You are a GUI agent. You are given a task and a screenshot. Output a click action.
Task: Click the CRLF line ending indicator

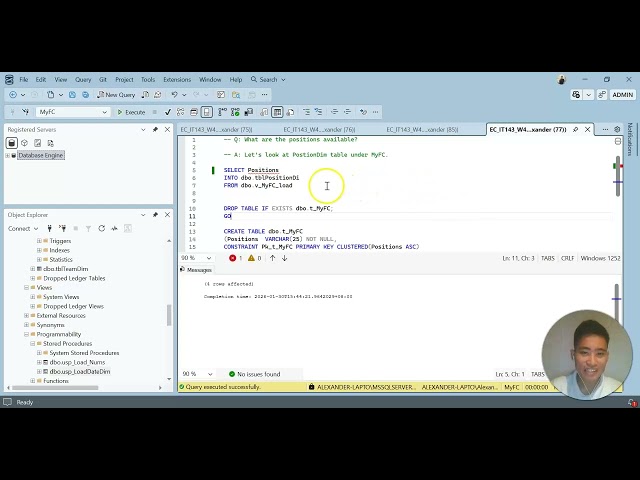click(x=567, y=258)
